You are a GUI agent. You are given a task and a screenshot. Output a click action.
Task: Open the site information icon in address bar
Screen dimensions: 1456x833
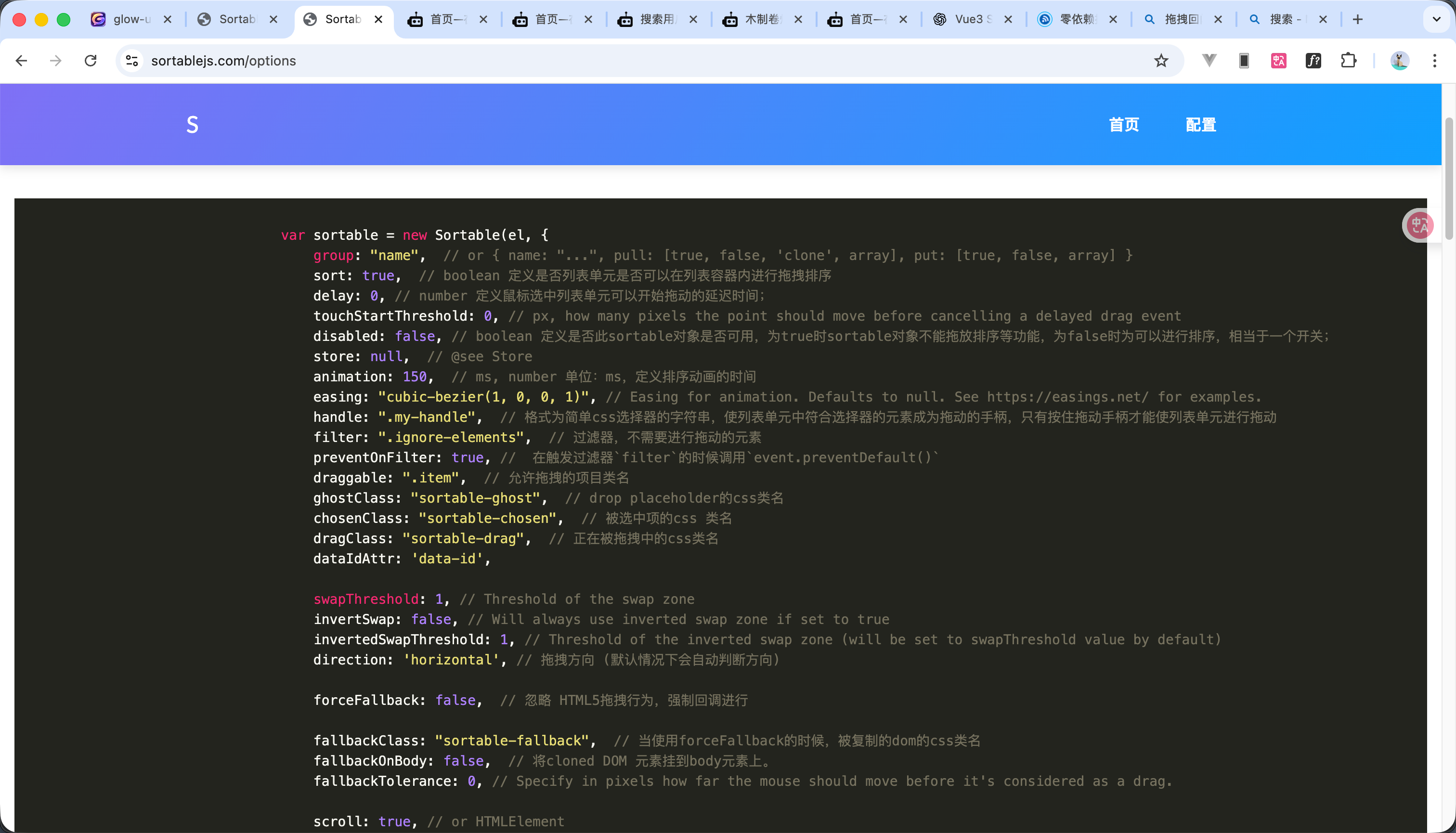click(132, 61)
